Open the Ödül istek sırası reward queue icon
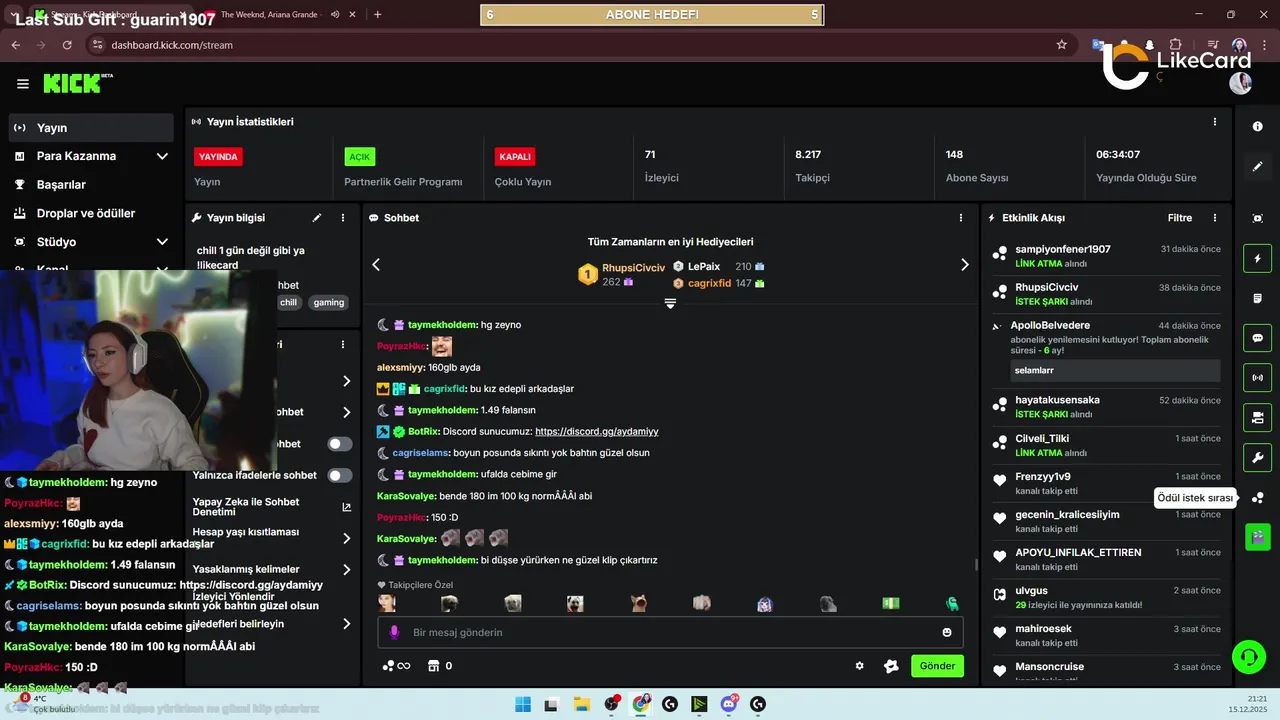 pyautogui.click(x=1258, y=498)
